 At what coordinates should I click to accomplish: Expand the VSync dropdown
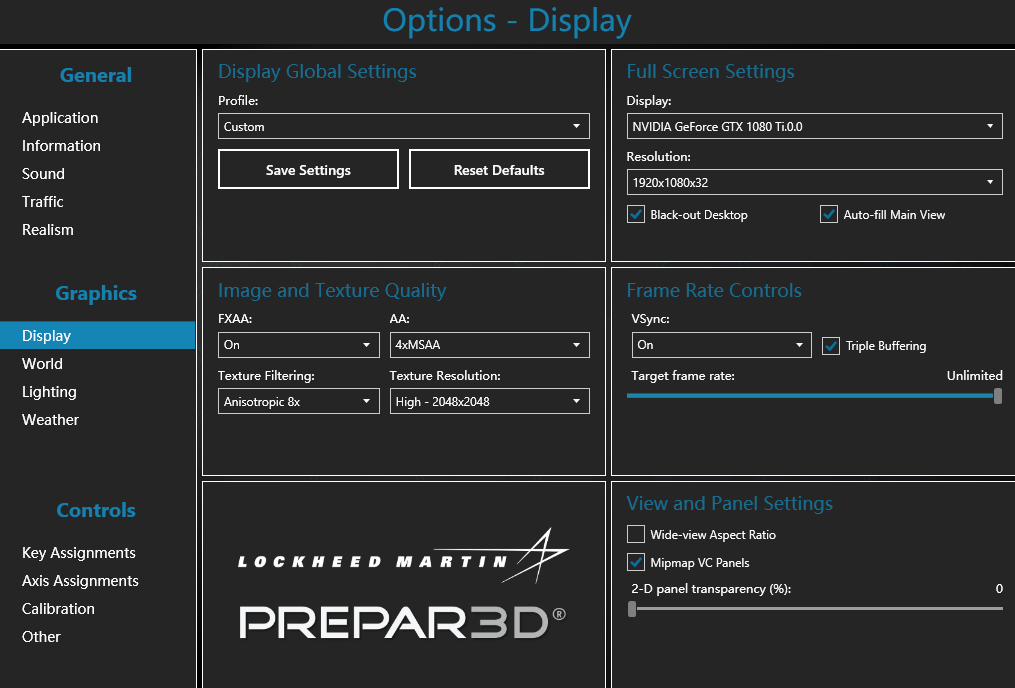click(x=720, y=345)
